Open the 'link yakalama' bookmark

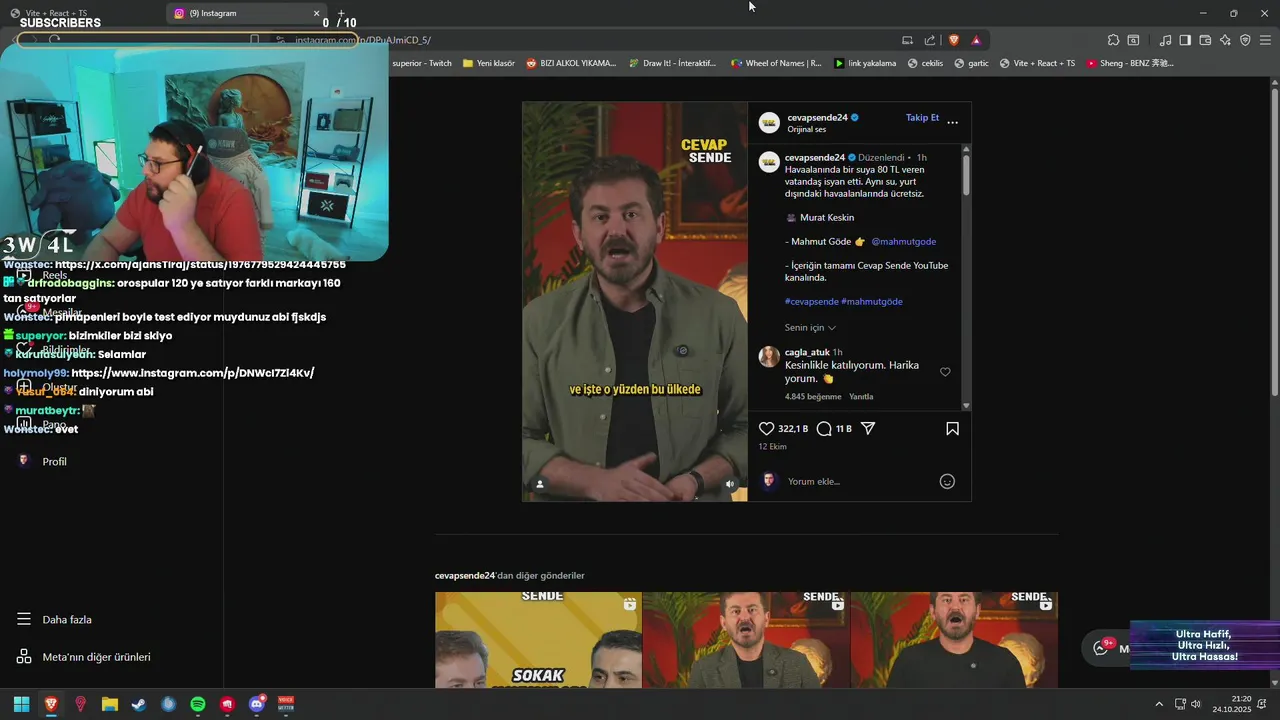coord(865,63)
